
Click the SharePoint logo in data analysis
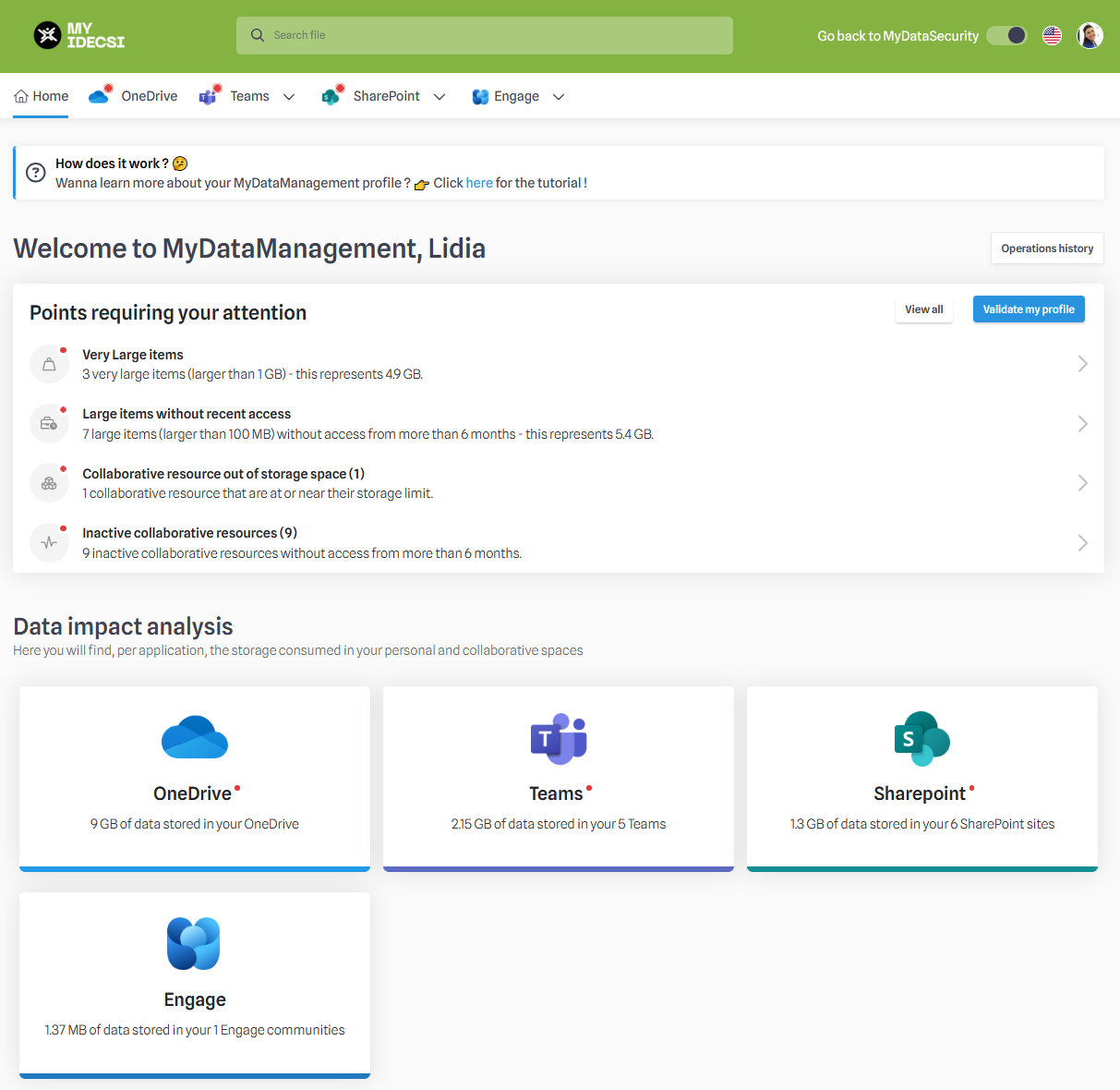921,739
